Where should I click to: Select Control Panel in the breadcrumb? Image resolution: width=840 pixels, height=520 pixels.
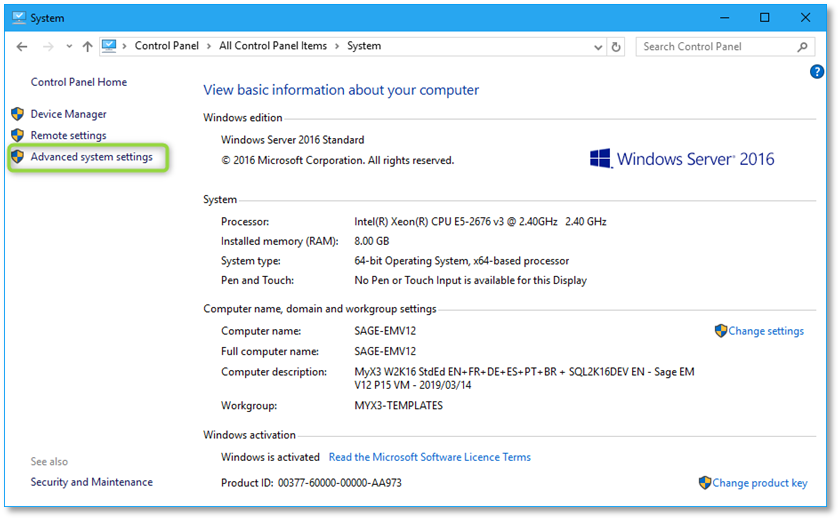(167, 46)
